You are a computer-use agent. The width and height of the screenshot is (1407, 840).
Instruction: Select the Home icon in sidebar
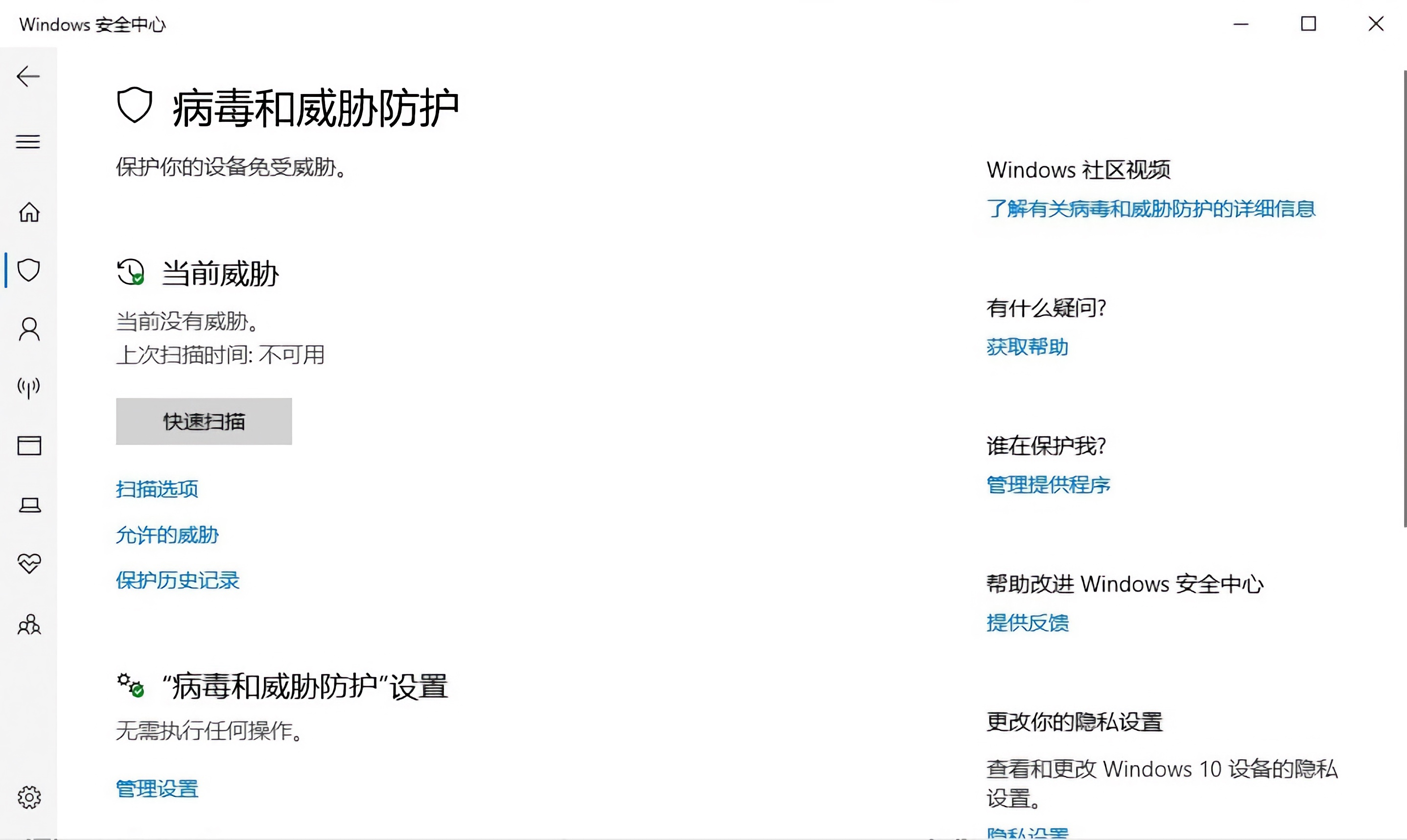[x=28, y=212]
